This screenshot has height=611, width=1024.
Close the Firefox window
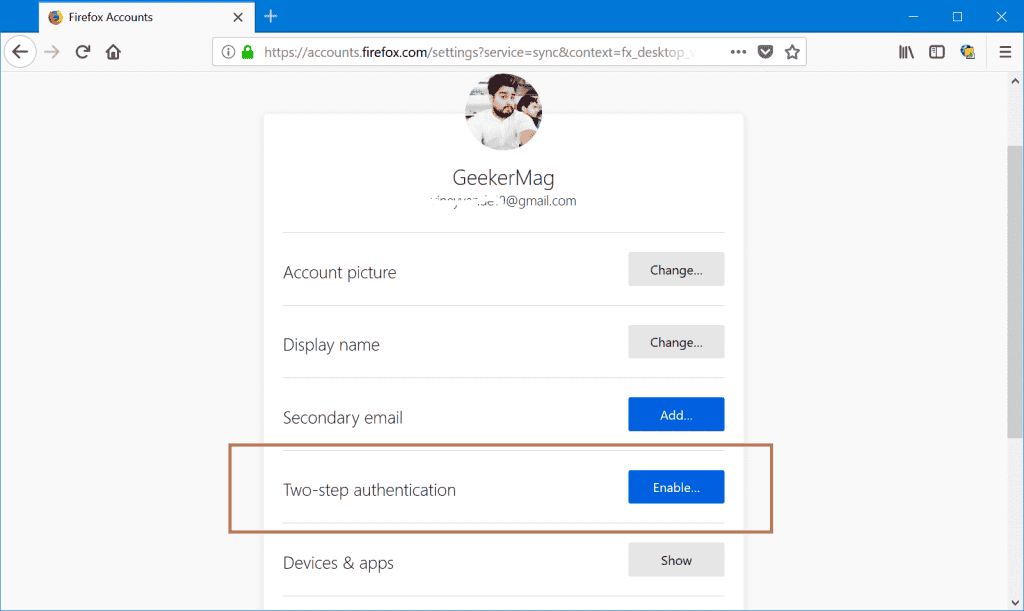point(1001,16)
